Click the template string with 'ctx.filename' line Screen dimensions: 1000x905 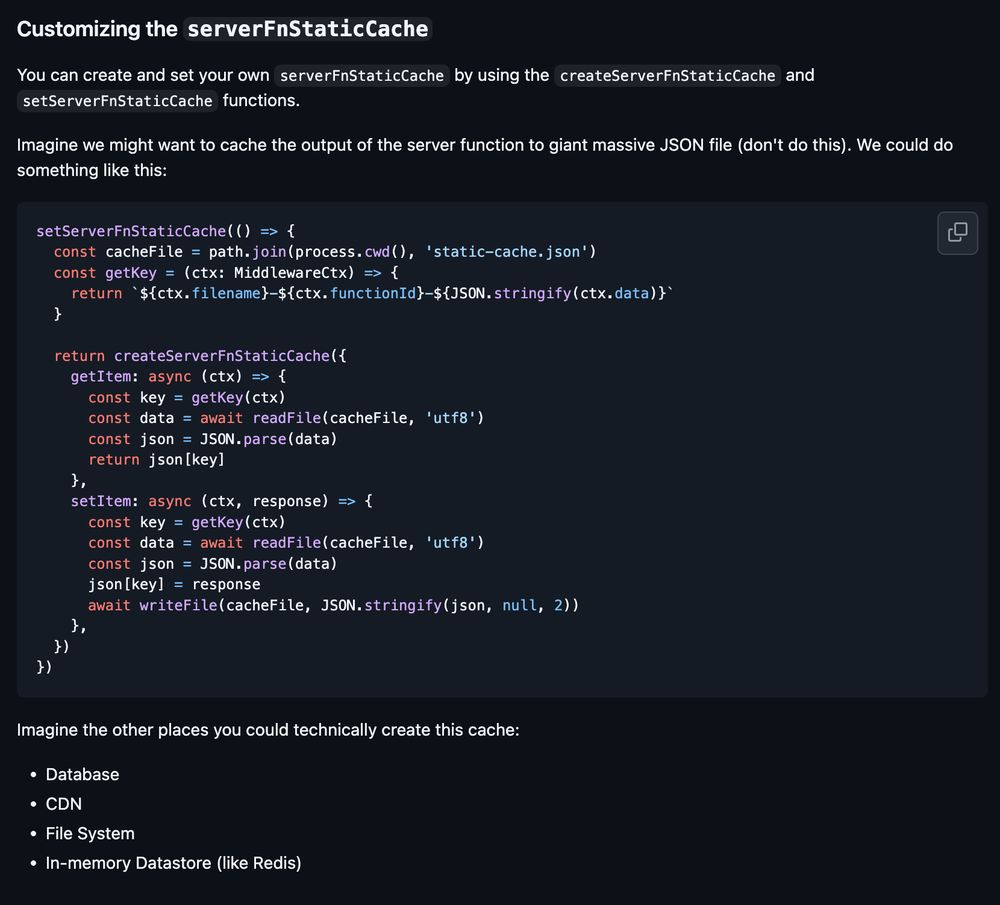[x=372, y=293]
